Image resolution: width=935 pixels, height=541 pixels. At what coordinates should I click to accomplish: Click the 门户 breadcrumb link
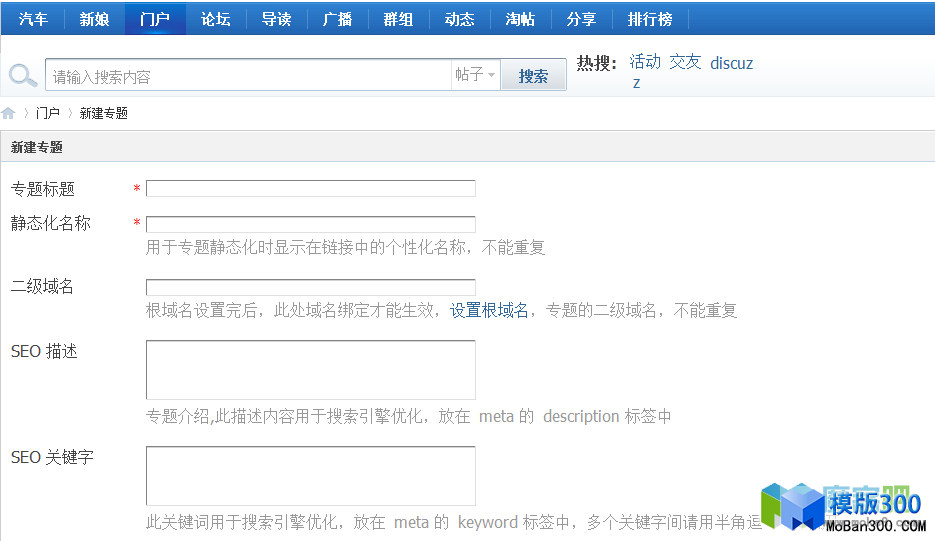coord(48,113)
